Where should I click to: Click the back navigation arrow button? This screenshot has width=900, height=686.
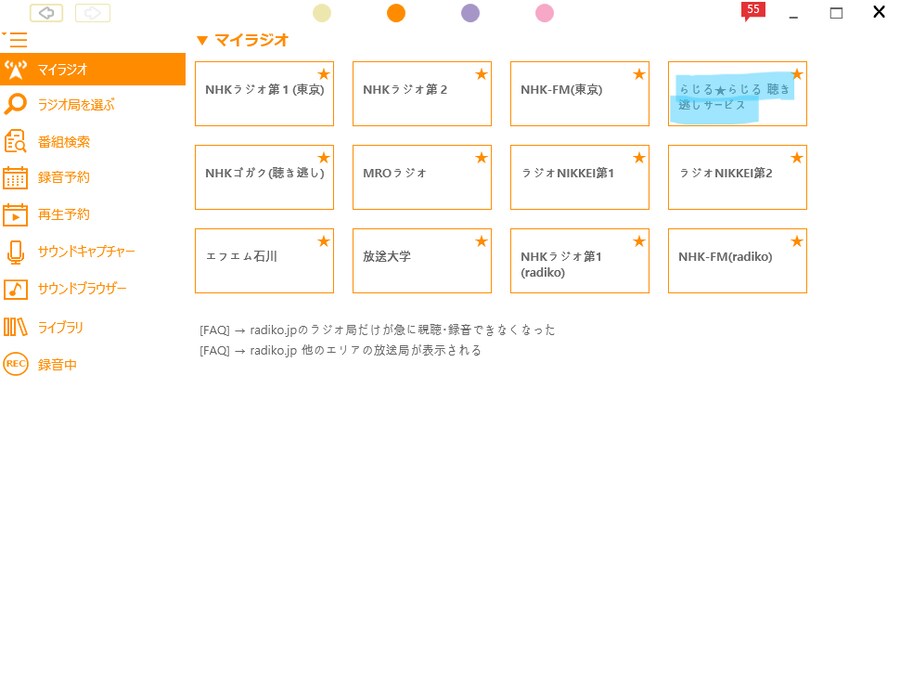(46, 13)
